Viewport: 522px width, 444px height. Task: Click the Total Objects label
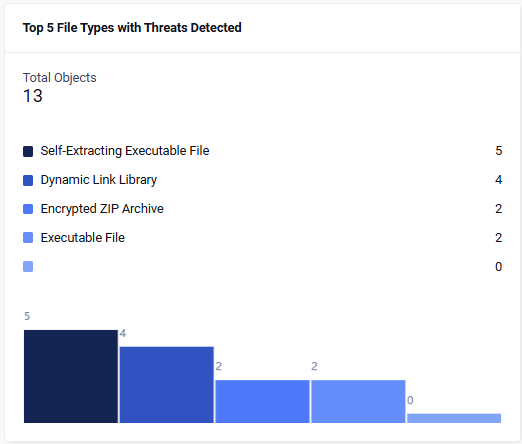coord(60,78)
